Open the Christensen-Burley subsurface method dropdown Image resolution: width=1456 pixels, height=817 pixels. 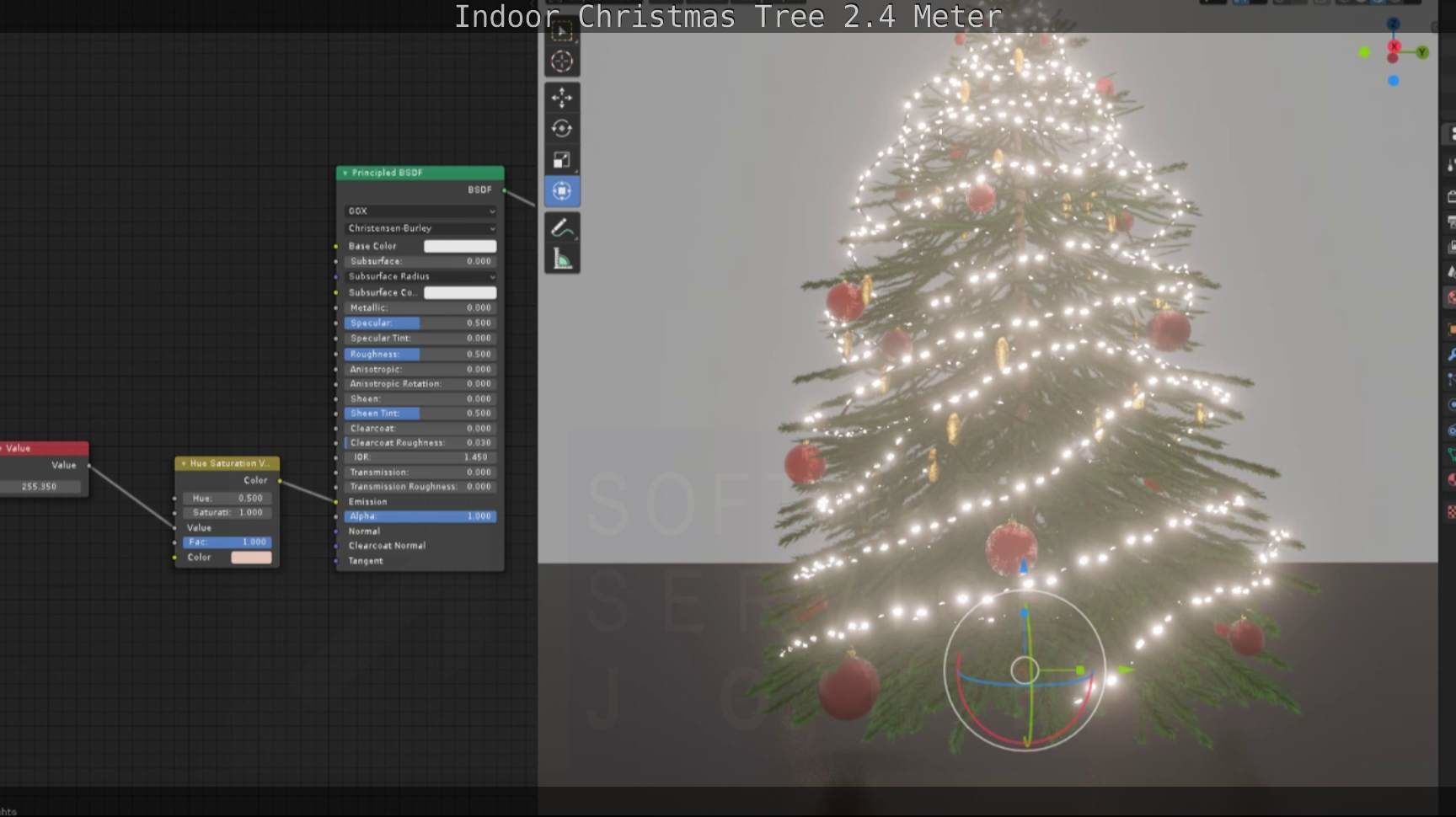(x=420, y=228)
